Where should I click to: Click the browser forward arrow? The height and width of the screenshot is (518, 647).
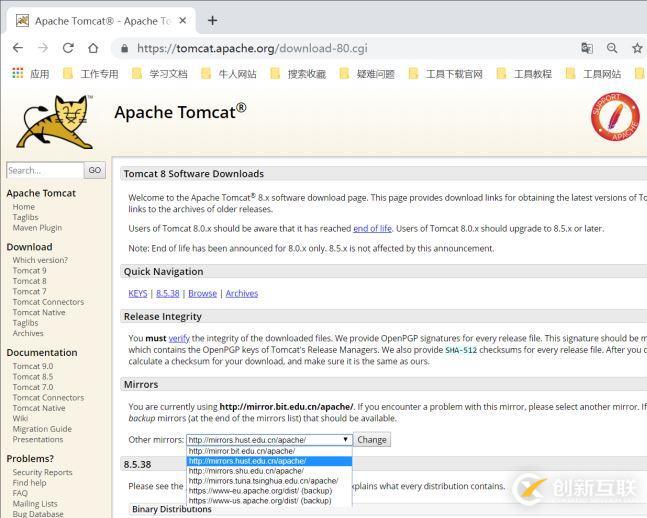tap(43, 48)
